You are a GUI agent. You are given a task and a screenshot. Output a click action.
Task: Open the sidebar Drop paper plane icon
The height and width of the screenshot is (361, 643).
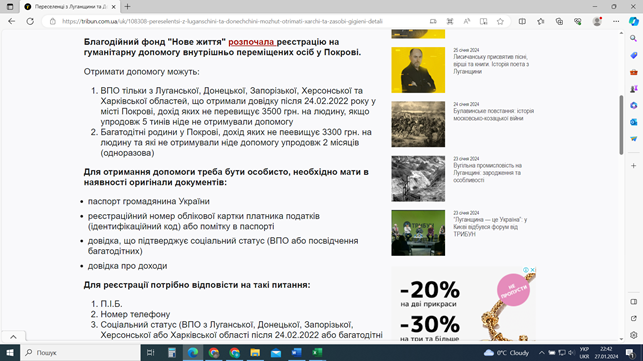[x=634, y=139]
